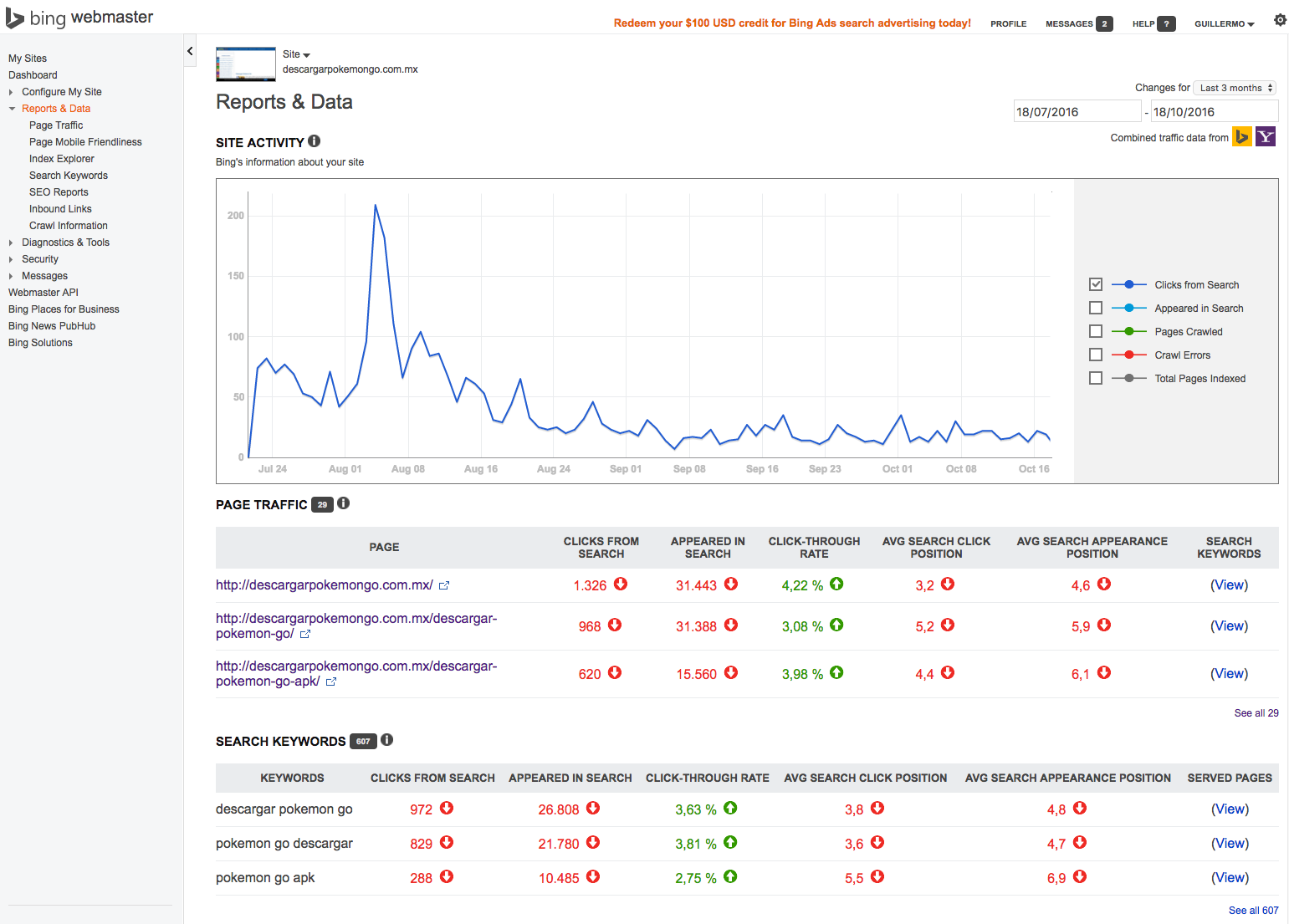The height and width of the screenshot is (924, 1289).
Task: Click the messages count badge 2
Action: pos(1104,23)
